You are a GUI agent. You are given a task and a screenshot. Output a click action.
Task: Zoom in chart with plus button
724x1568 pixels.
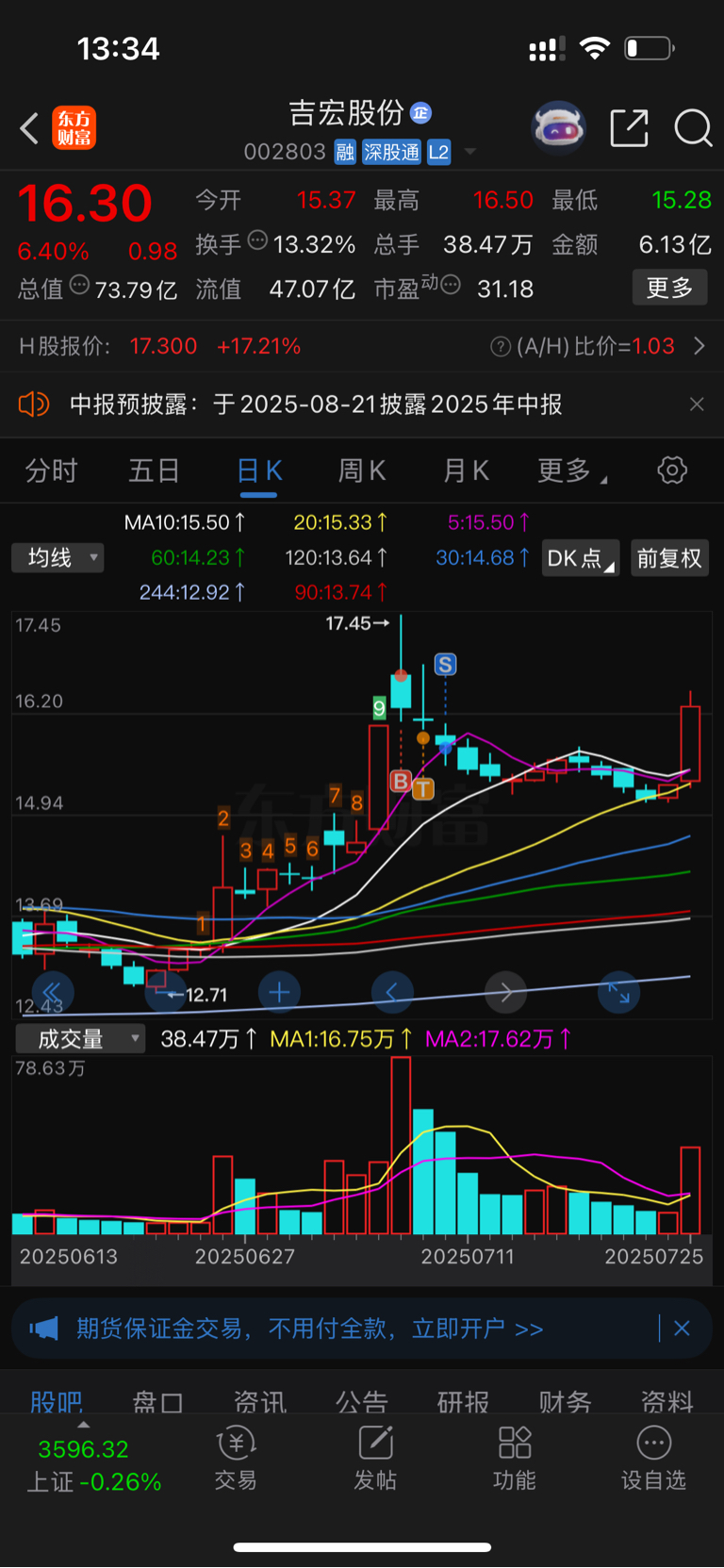tap(279, 992)
